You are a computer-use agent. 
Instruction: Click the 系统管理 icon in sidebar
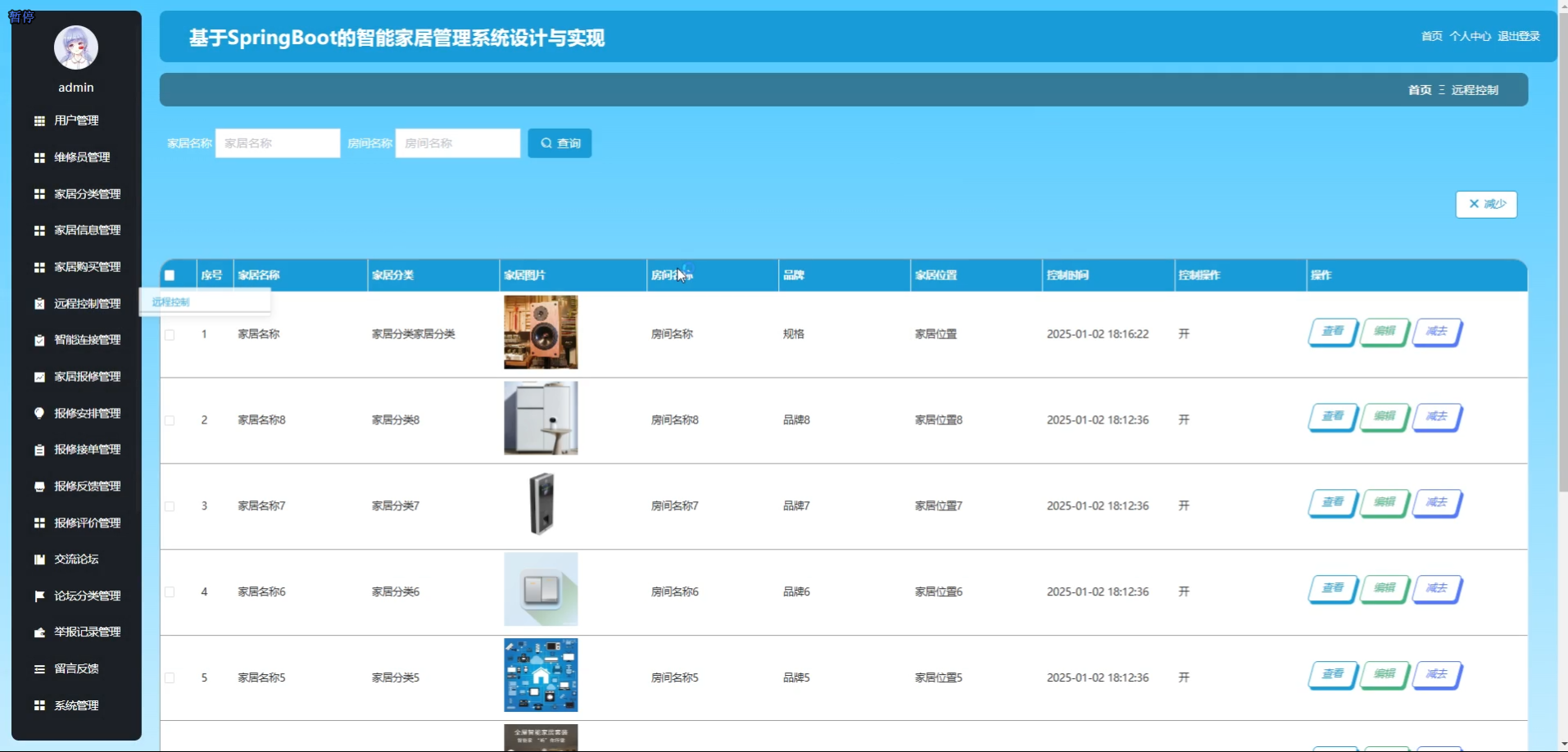(x=39, y=705)
